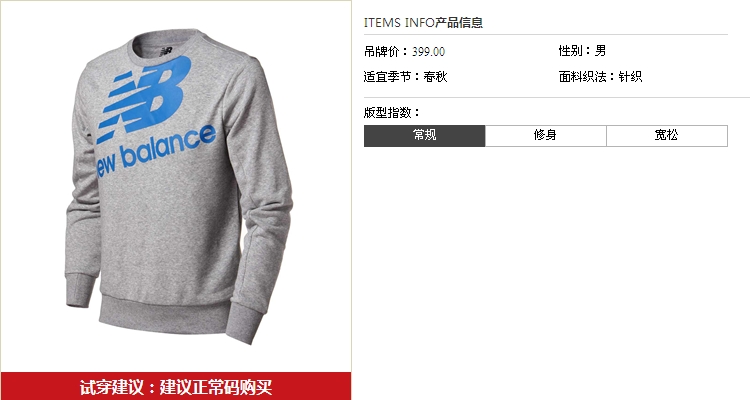Viewport: 750px width, 400px height.
Task: Click the 性别：男 label
Action: click(x=582, y=51)
